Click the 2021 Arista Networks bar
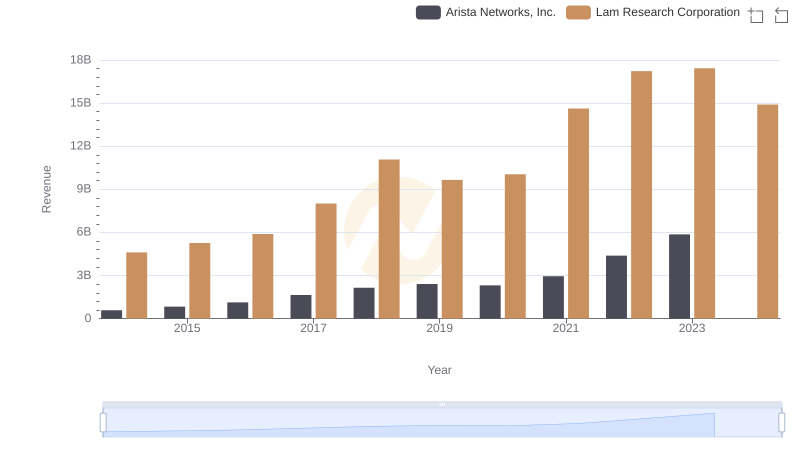The height and width of the screenshot is (461, 800). pyautogui.click(x=553, y=297)
